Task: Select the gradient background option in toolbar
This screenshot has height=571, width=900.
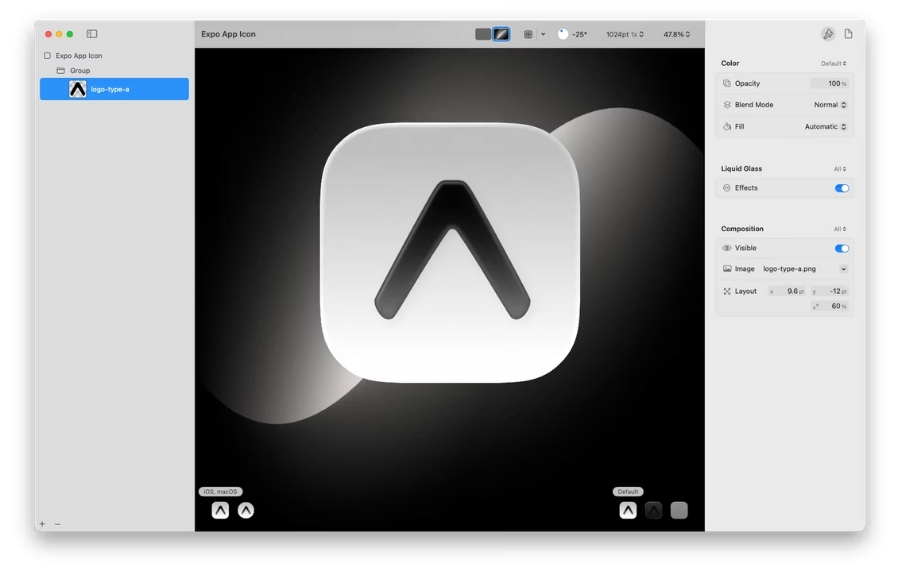Action: pyautogui.click(x=502, y=34)
